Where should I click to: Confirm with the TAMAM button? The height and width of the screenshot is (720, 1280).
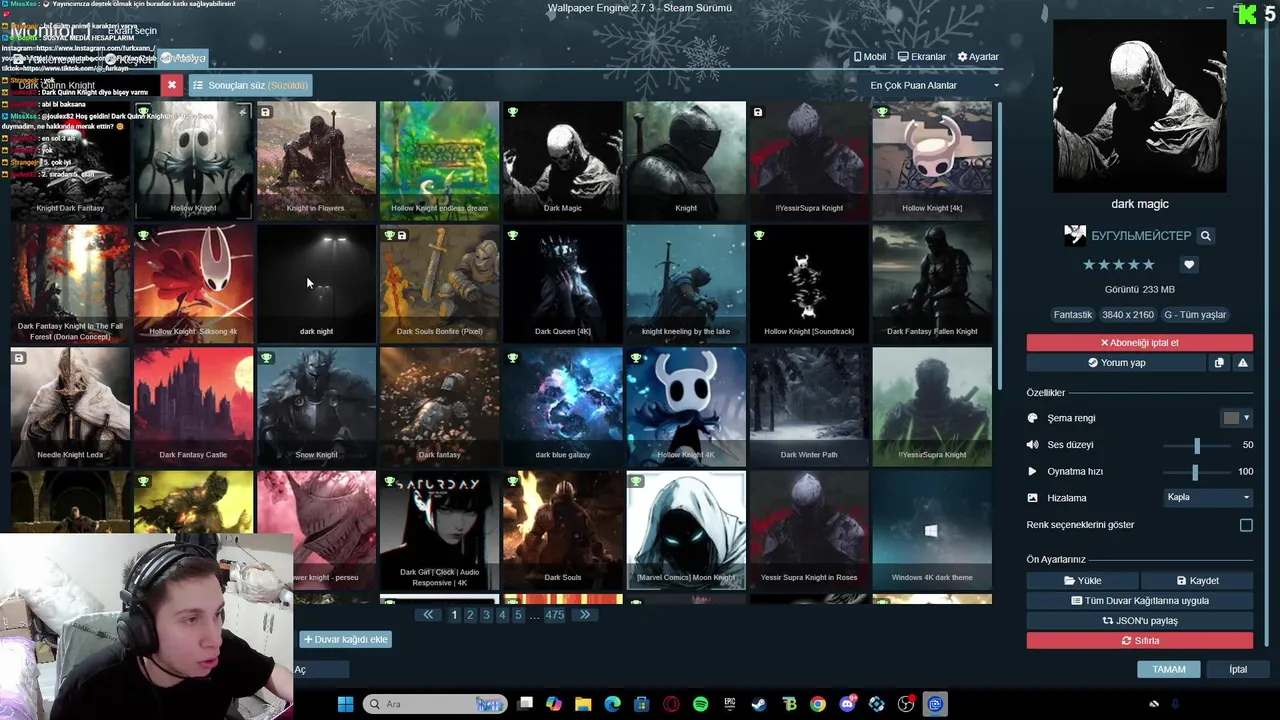[1168, 669]
